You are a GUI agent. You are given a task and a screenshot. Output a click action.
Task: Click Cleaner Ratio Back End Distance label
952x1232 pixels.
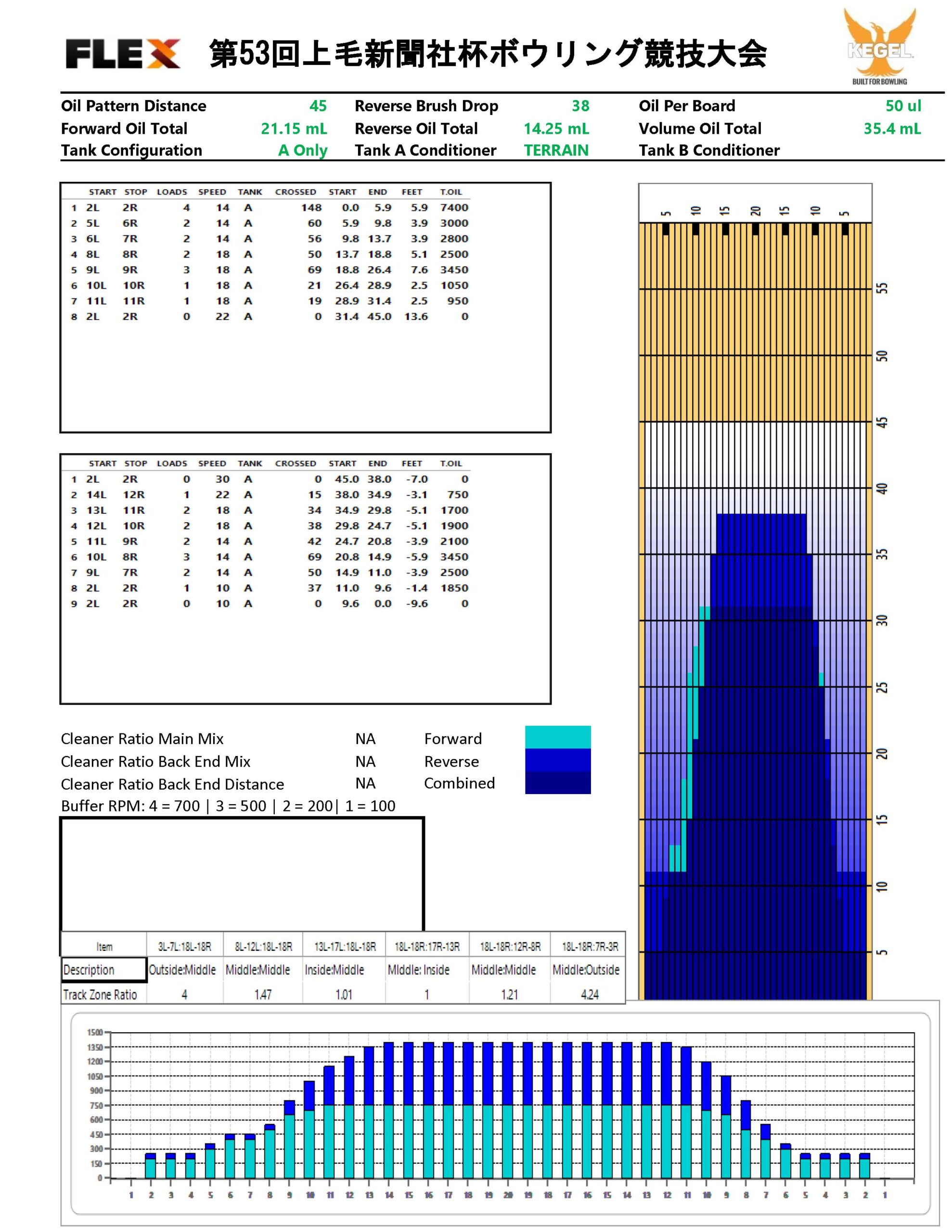click(172, 783)
